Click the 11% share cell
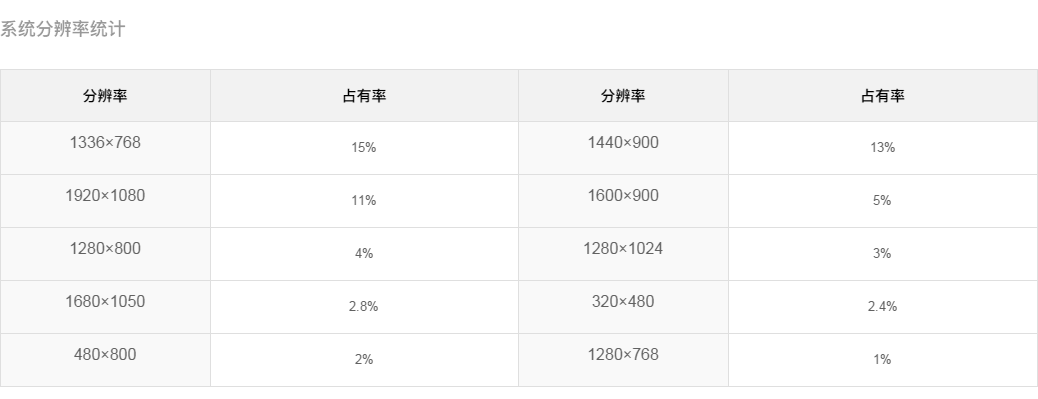The height and width of the screenshot is (399, 1038). (x=364, y=201)
